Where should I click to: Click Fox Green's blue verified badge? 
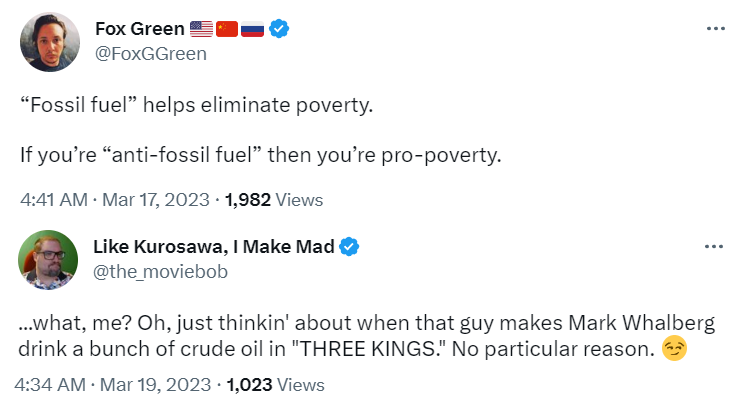pyautogui.click(x=281, y=29)
